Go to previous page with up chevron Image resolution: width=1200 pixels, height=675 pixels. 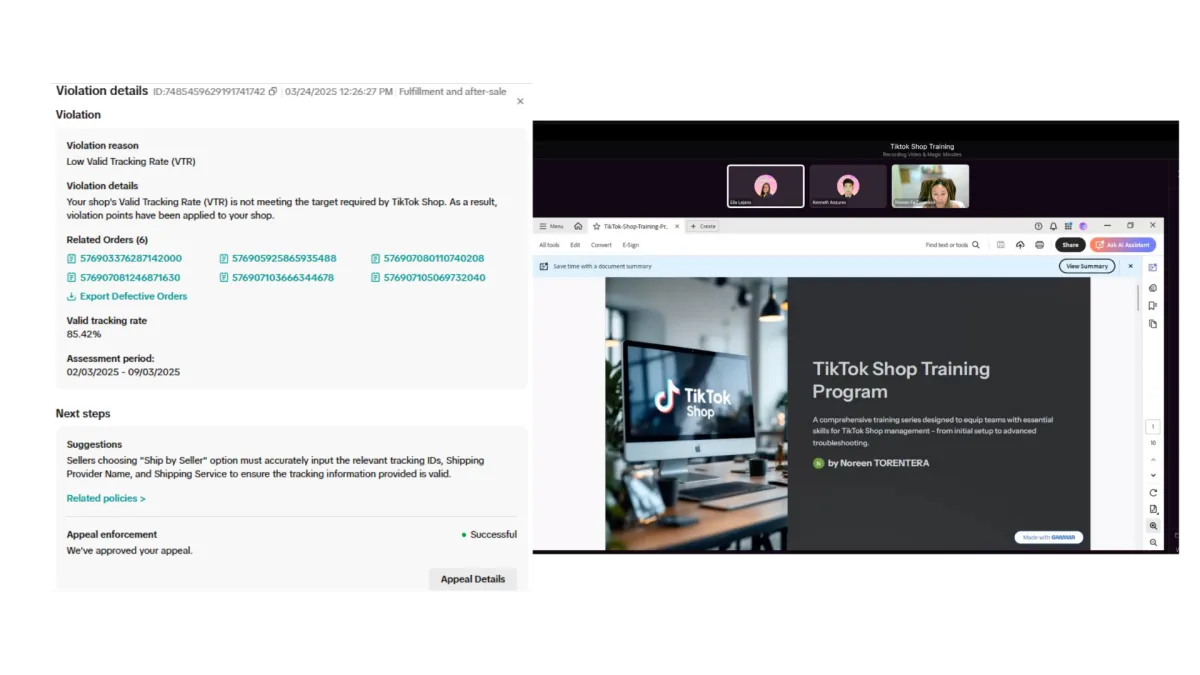point(1153,459)
